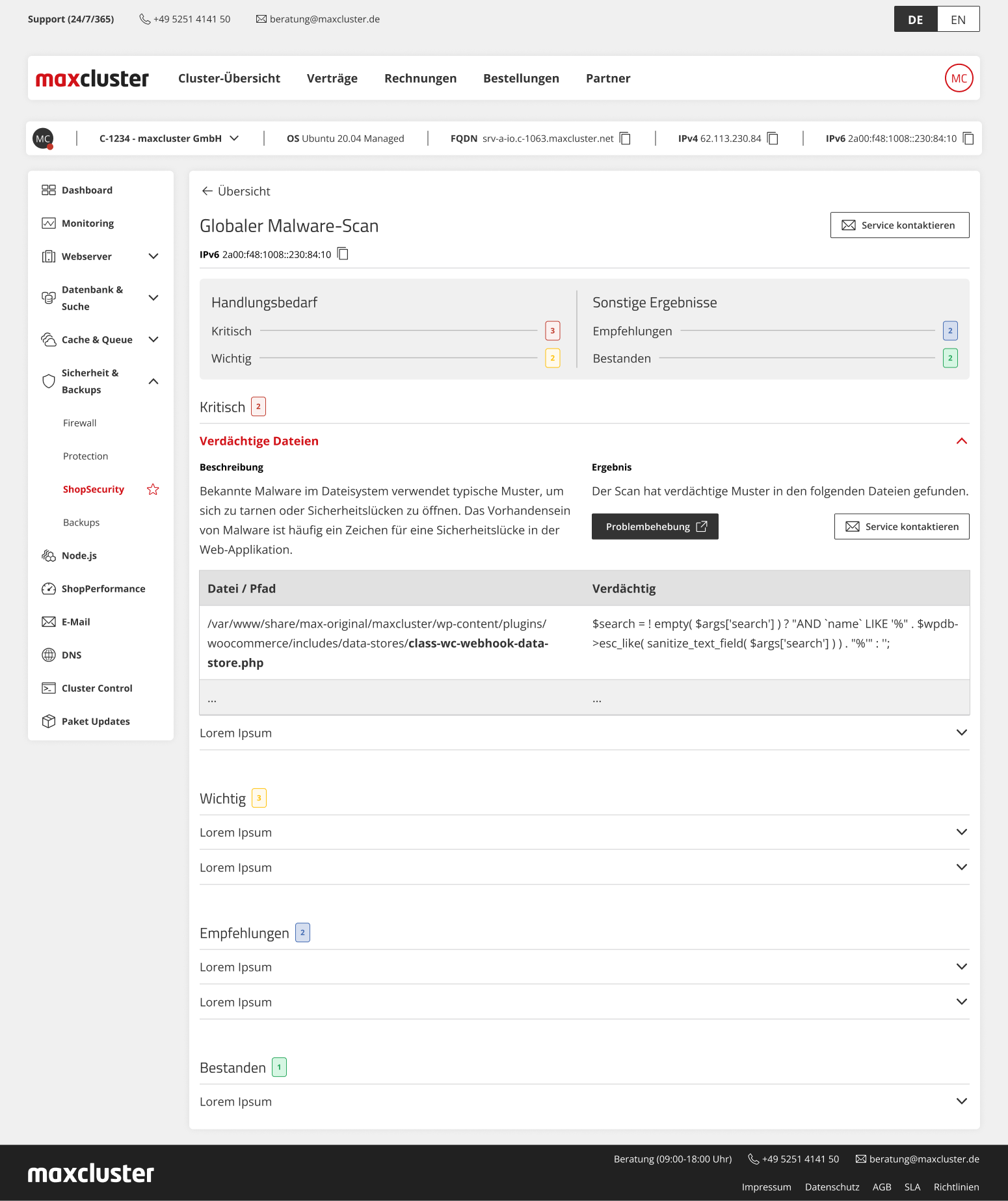
Task: Click the red Kritisch count badge in Handlungsbedarf
Action: (552, 331)
